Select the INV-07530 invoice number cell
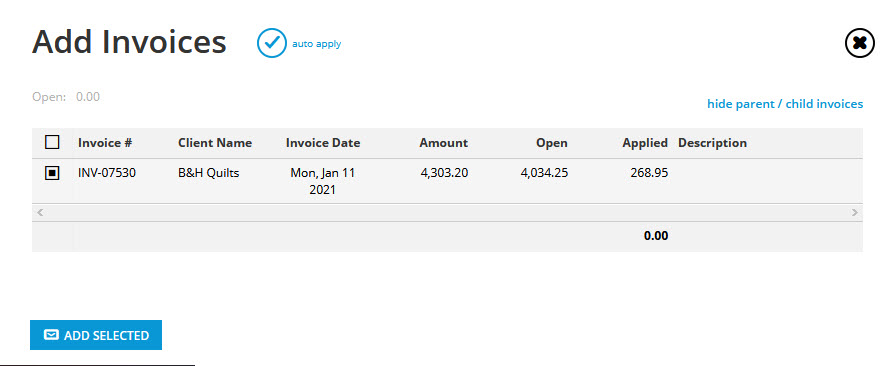 pos(107,173)
